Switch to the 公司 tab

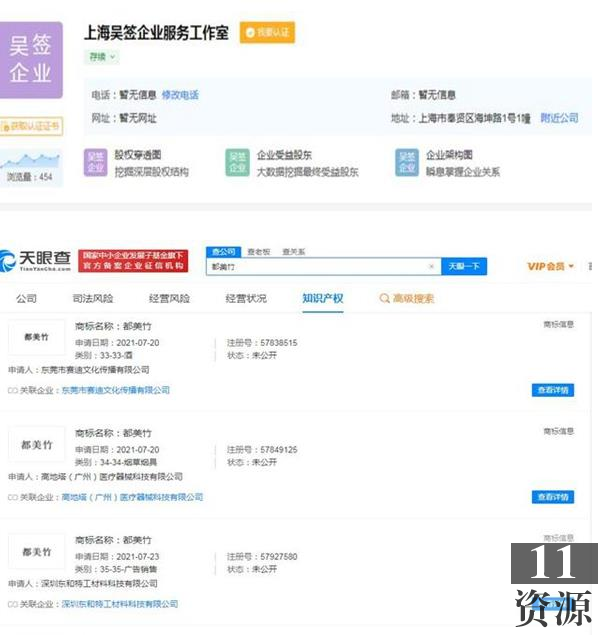(x=26, y=299)
